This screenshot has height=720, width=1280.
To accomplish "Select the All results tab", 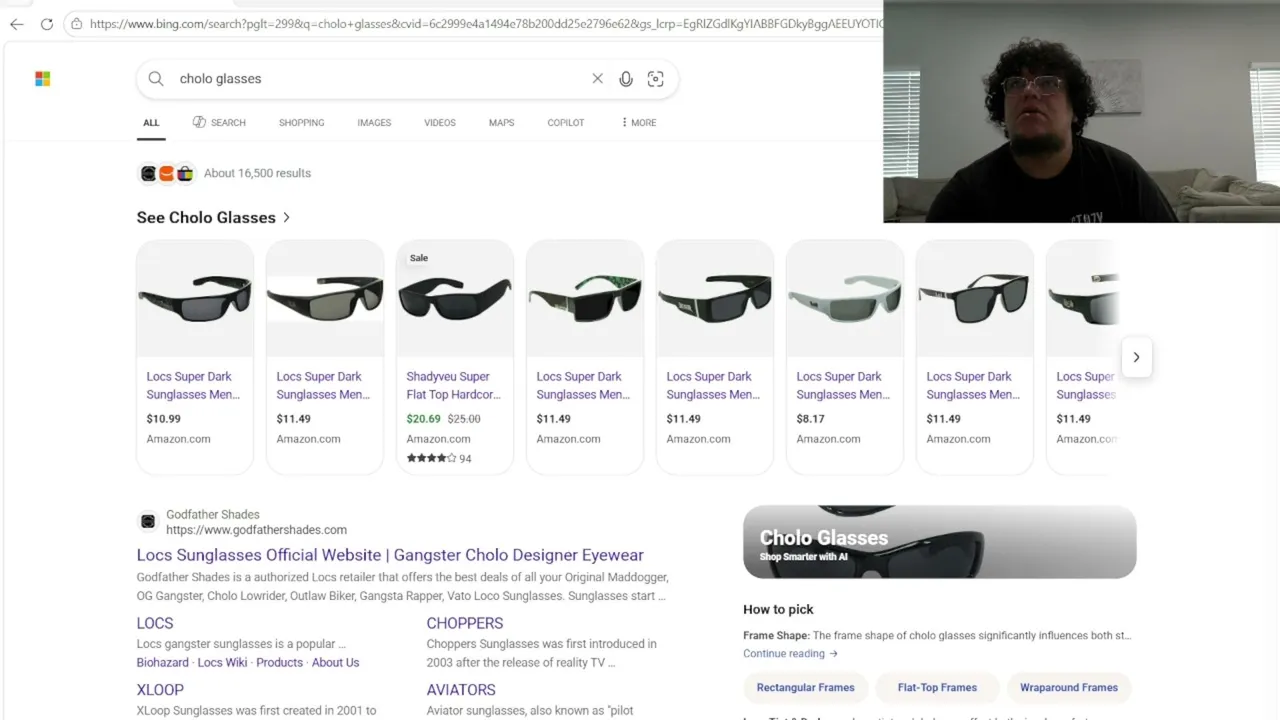I will tap(151, 123).
